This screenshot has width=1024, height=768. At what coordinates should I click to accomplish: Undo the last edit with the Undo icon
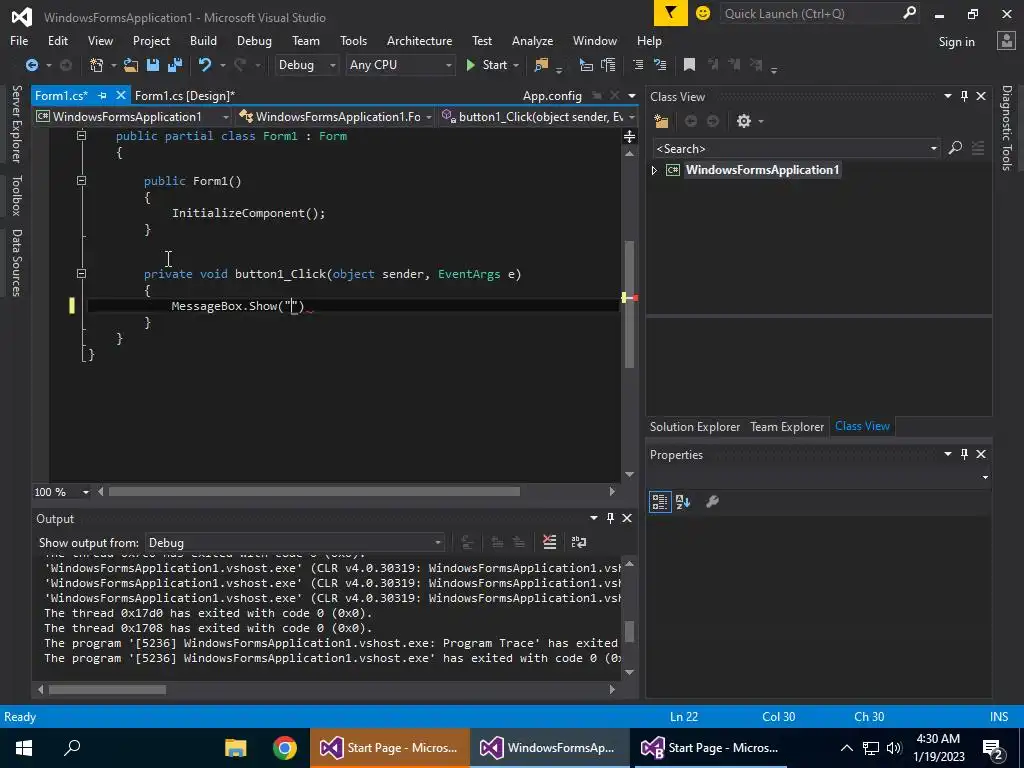[205, 65]
